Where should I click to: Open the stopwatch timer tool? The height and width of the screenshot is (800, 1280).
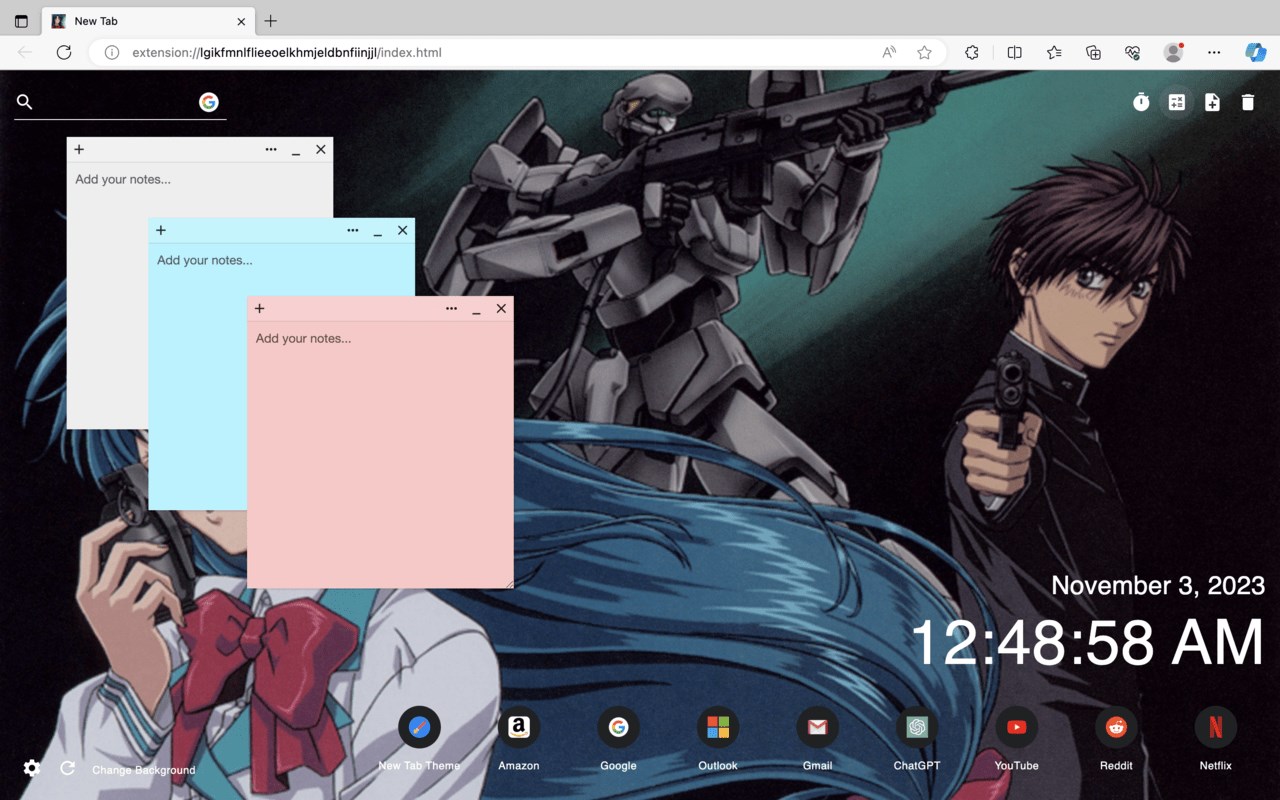pos(1141,102)
